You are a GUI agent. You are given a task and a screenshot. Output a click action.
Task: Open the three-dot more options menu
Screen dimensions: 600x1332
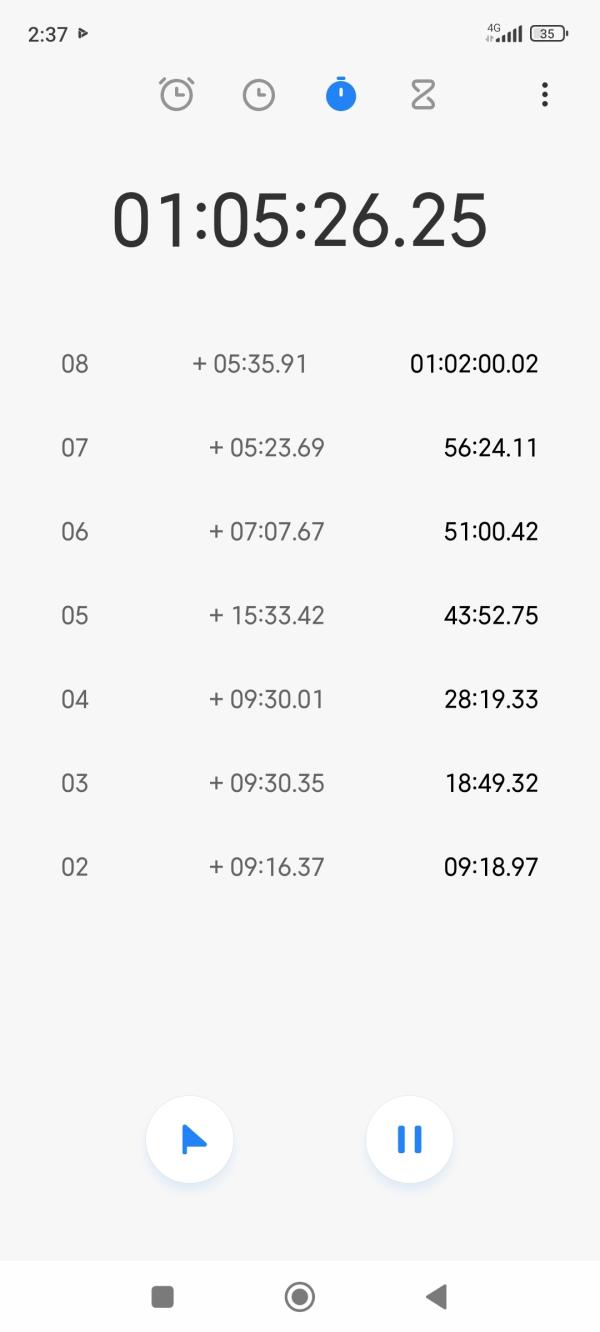click(544, 95)
